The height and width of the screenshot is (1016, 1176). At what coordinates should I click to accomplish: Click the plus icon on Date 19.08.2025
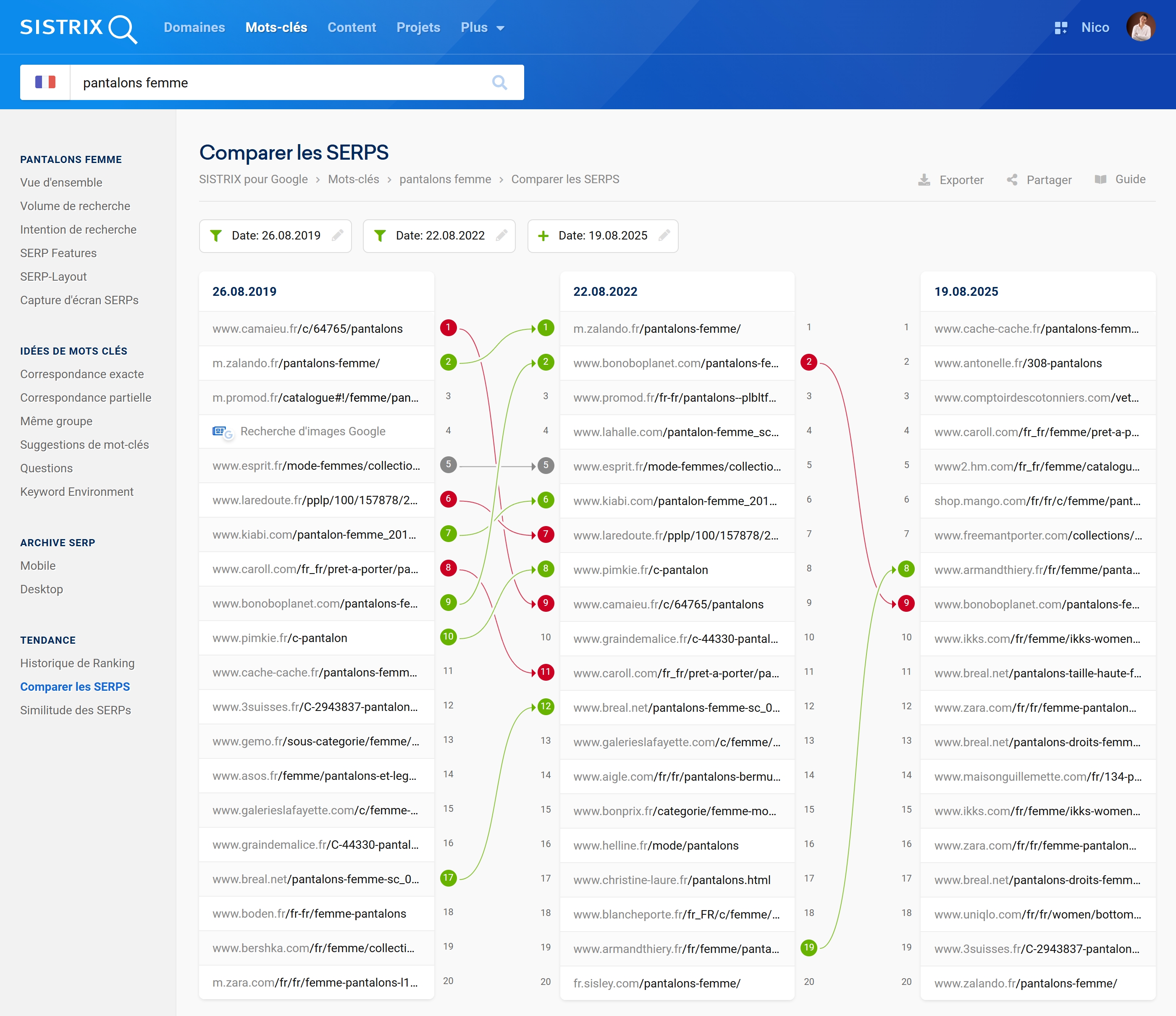click(543, 236)
